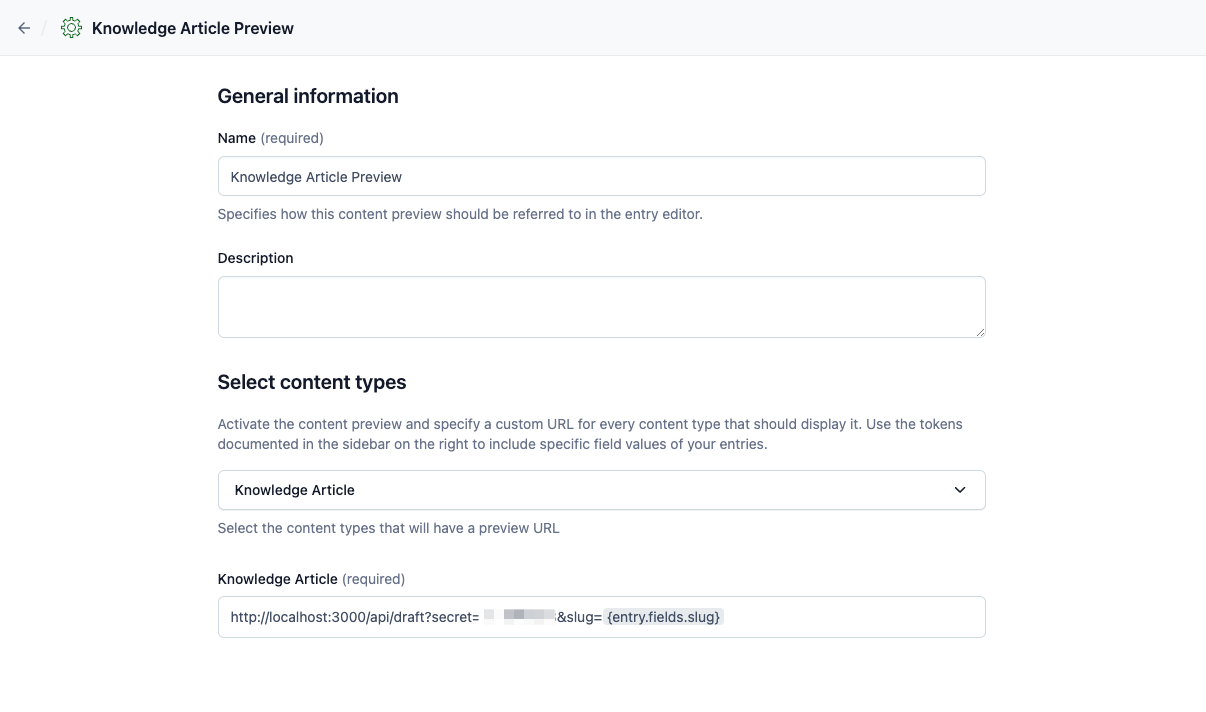This screenshot has width=1206, height=712.
Task: Click the Knowledge Article preview URL field
Action: pyautogui.click(x=600, y=617)
